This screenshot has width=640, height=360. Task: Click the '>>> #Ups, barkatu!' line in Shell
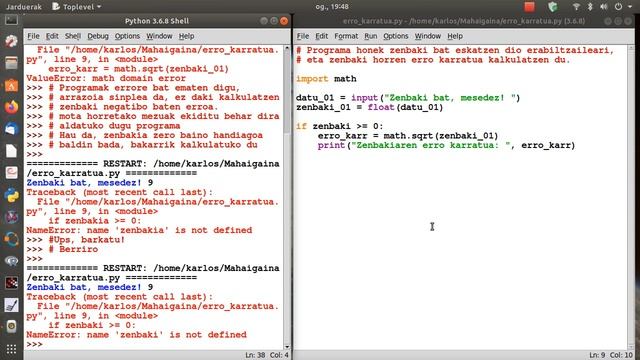(x=76, y=240)
